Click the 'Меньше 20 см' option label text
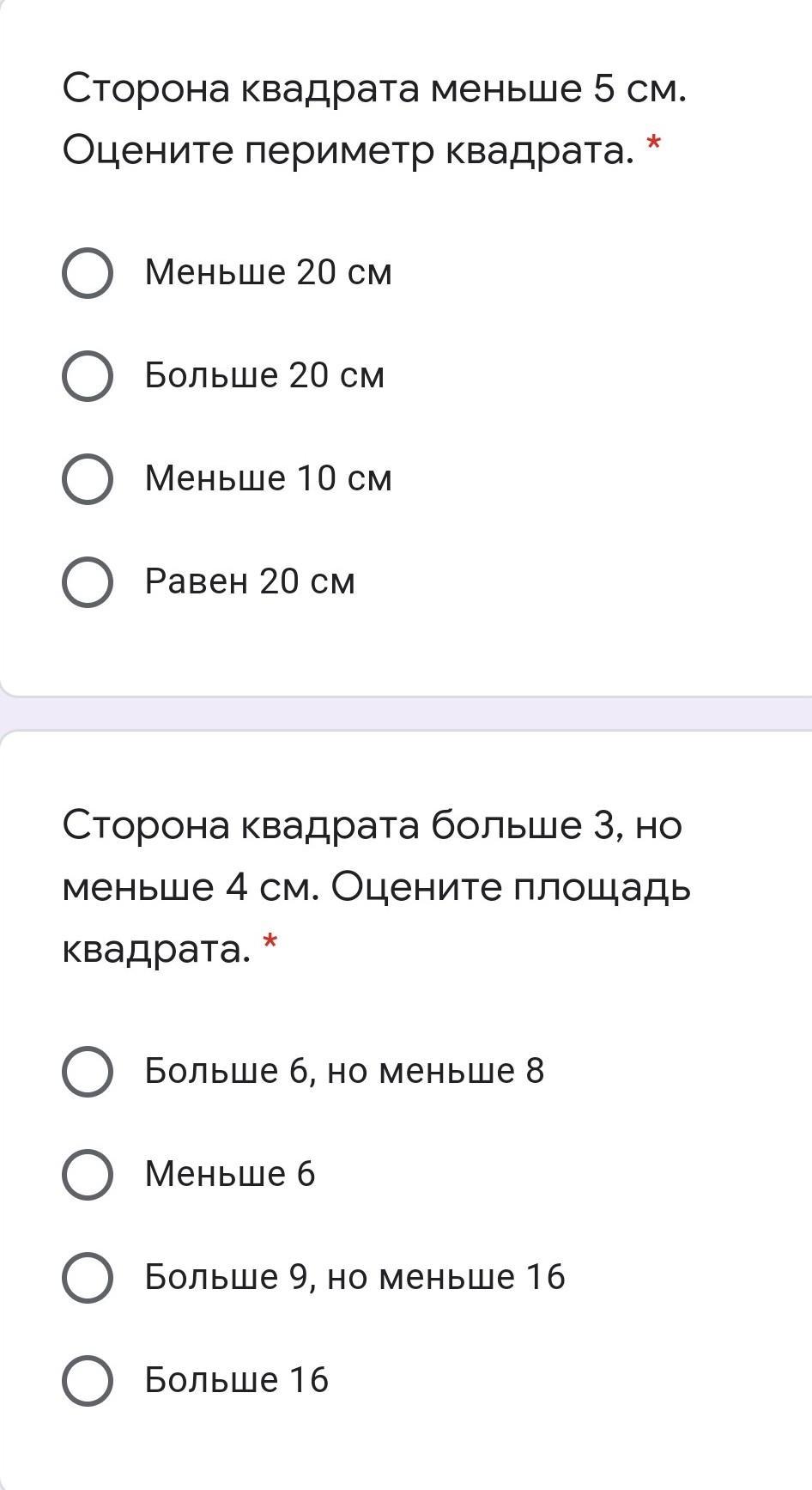812x1490 pixels. (268, 272)
